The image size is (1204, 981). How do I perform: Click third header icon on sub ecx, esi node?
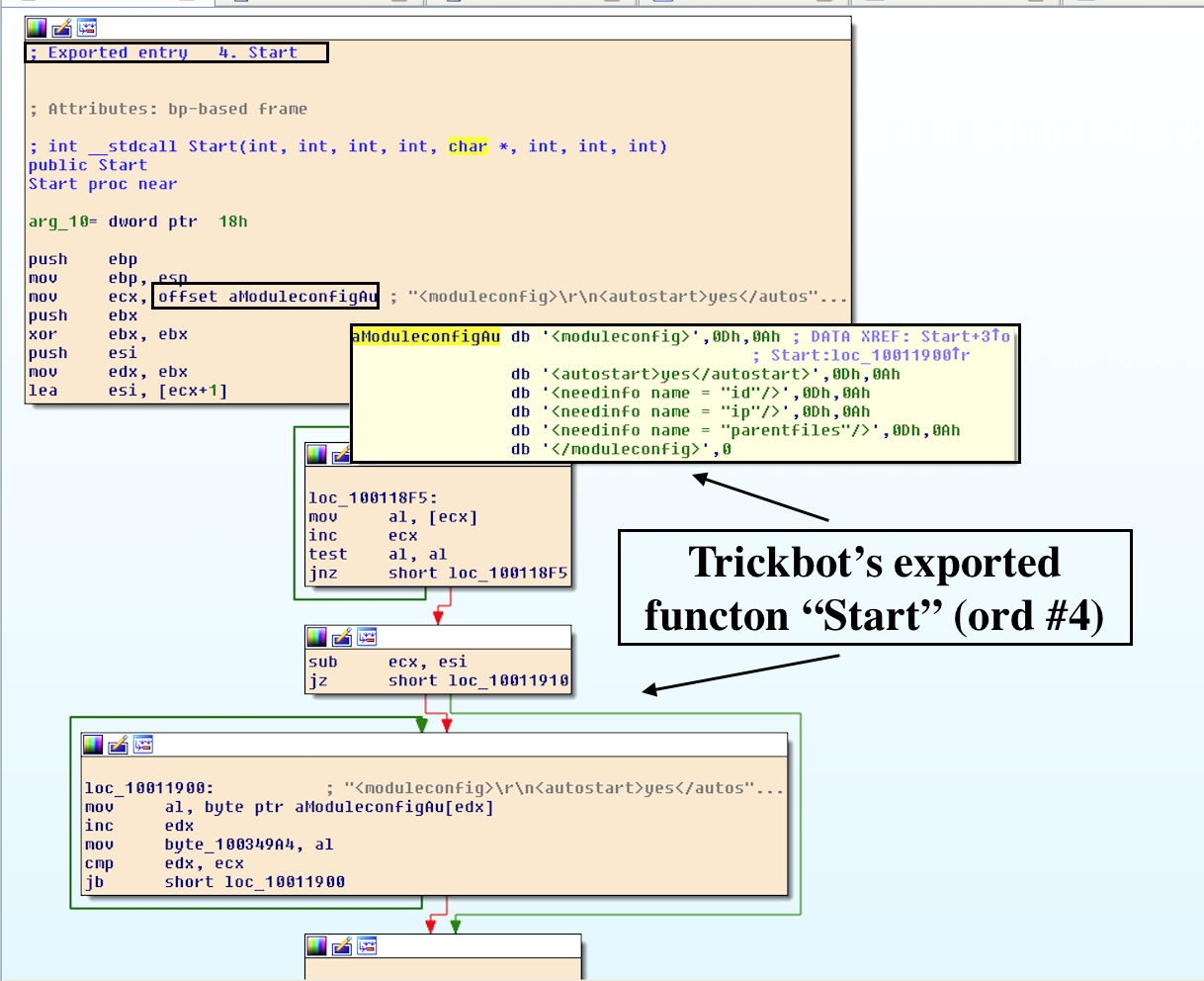click(x=367, y=636)
